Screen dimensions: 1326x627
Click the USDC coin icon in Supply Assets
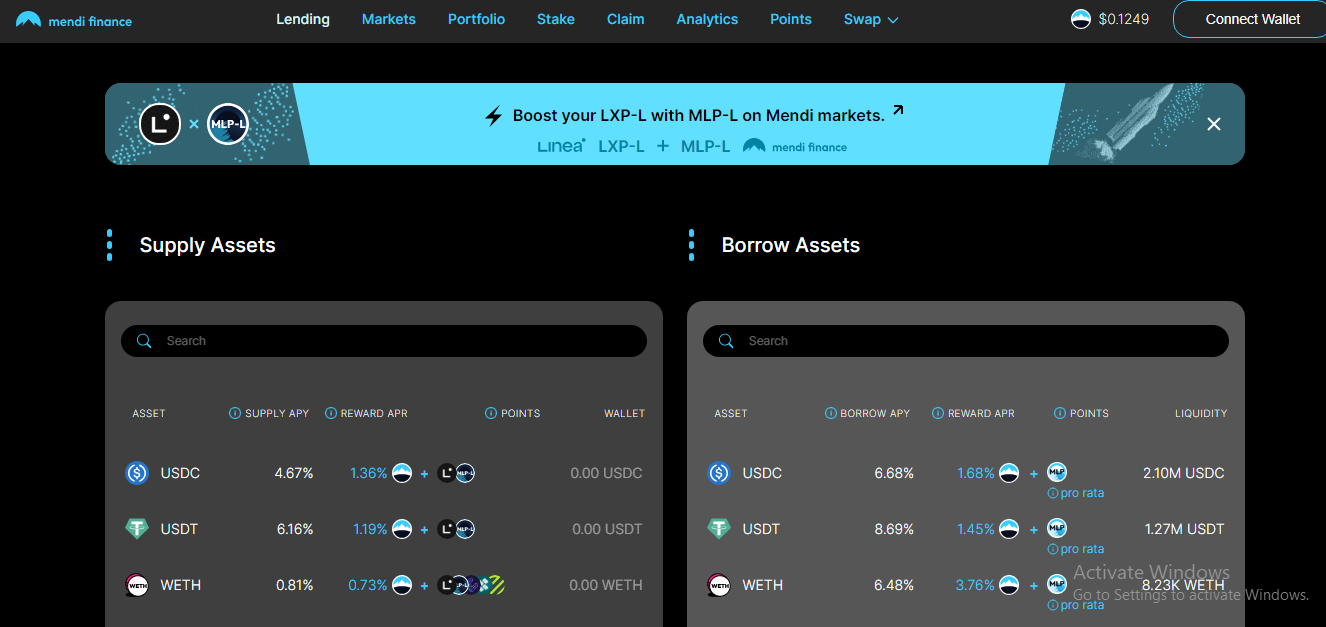coord(137,473)
